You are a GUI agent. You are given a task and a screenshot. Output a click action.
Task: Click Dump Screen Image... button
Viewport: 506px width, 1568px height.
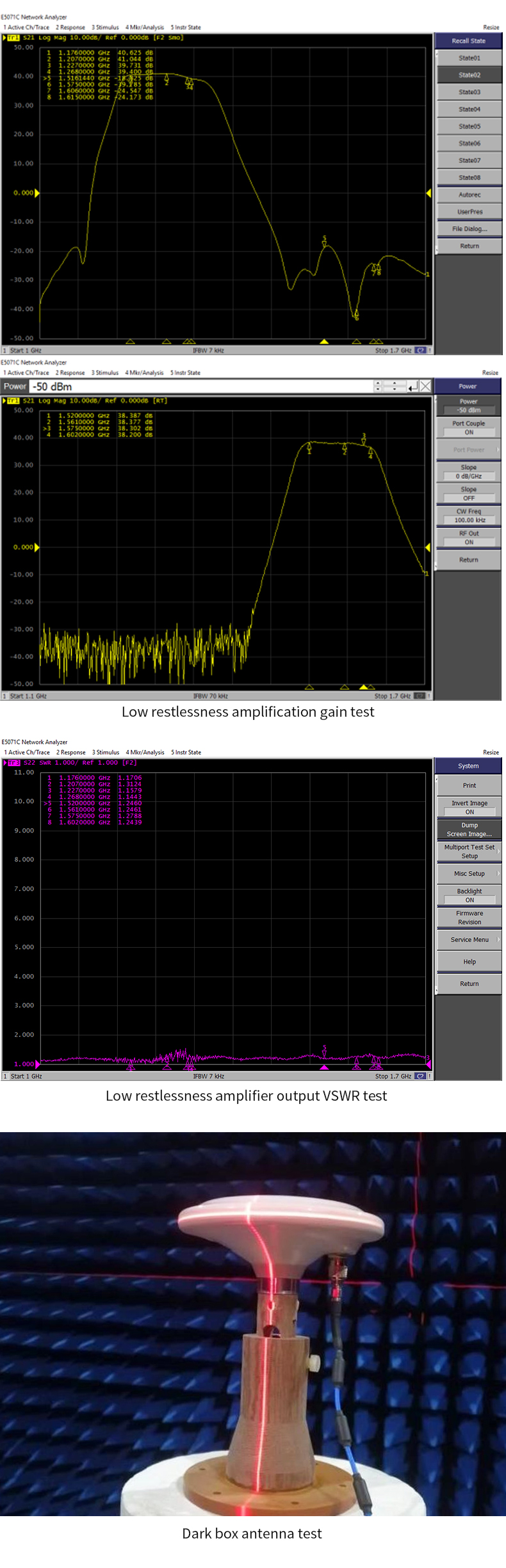pos(469,829)
